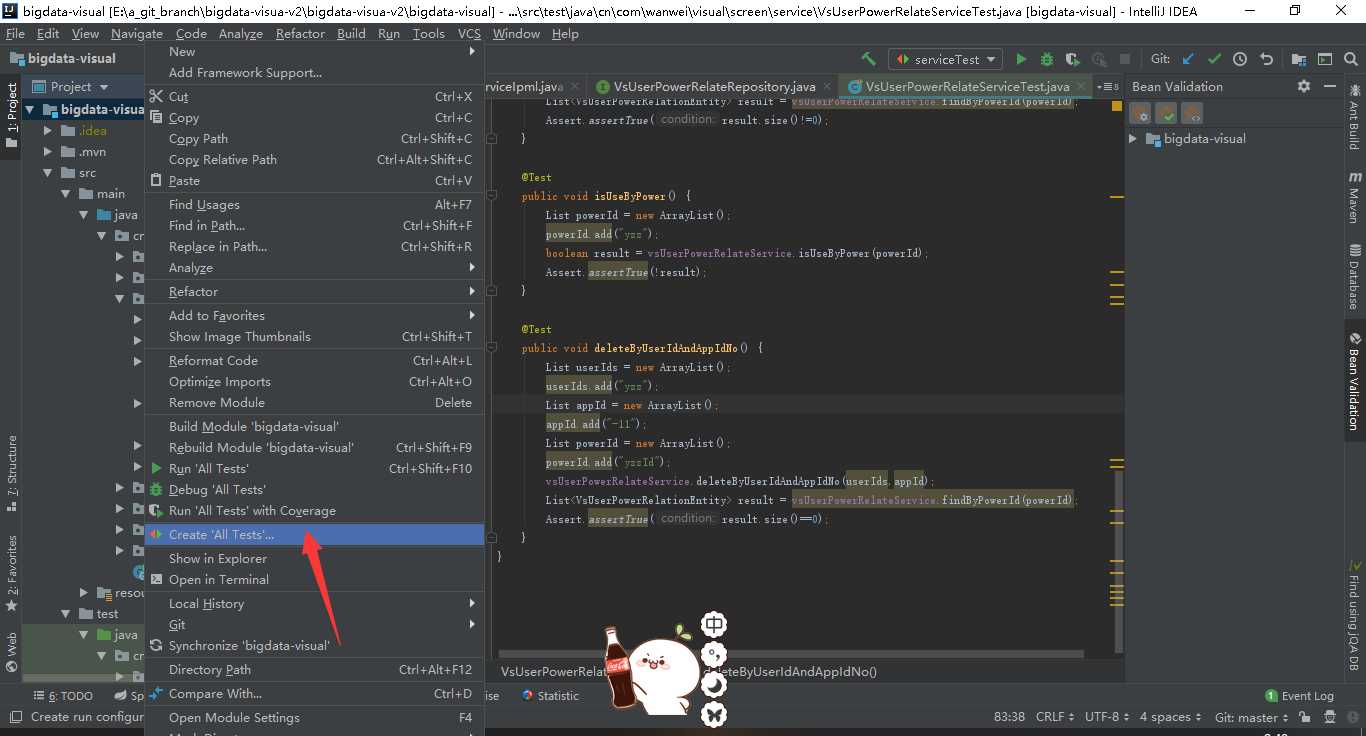The height and width of the screenshot is (736, 1366).
Task: Select Open Module Settings in context menu
Action: (314, 717)
